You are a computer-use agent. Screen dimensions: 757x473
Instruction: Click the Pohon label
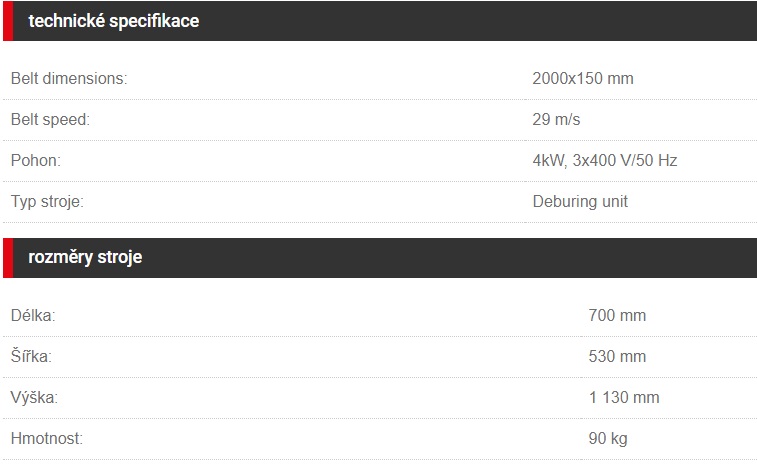[36, 160]
